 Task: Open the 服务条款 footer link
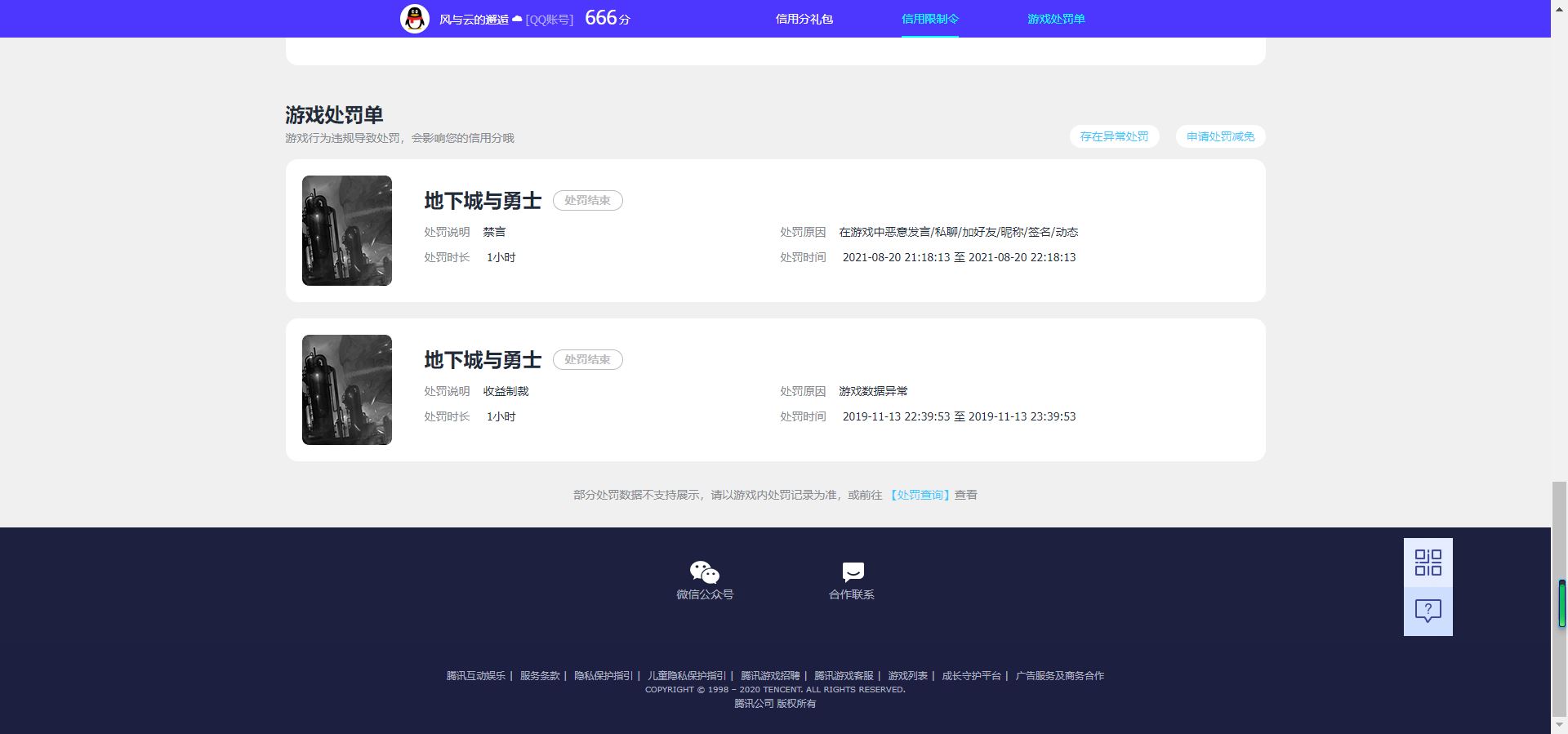tap(540, 676)
